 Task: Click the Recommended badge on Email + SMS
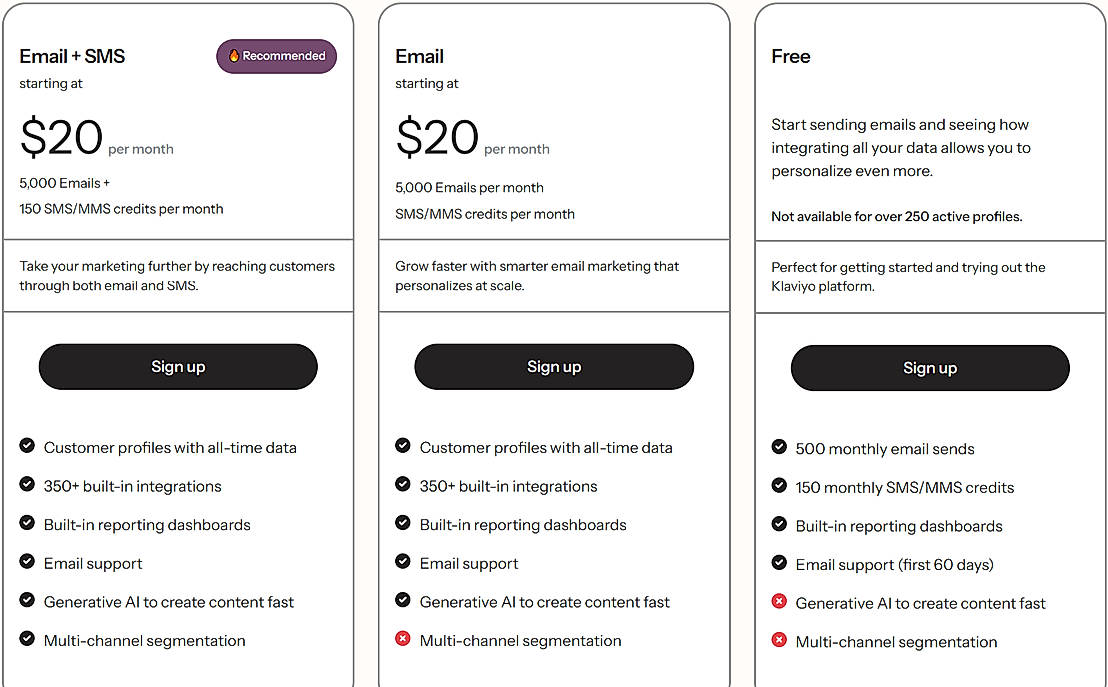[277, 56]
